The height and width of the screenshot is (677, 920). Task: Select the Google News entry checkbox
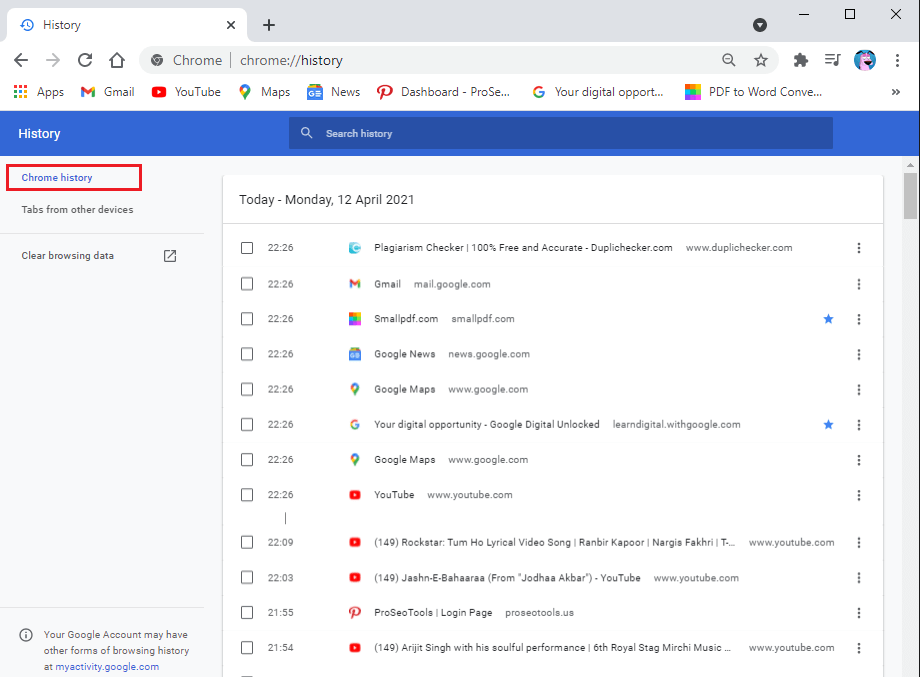point(247,353)
